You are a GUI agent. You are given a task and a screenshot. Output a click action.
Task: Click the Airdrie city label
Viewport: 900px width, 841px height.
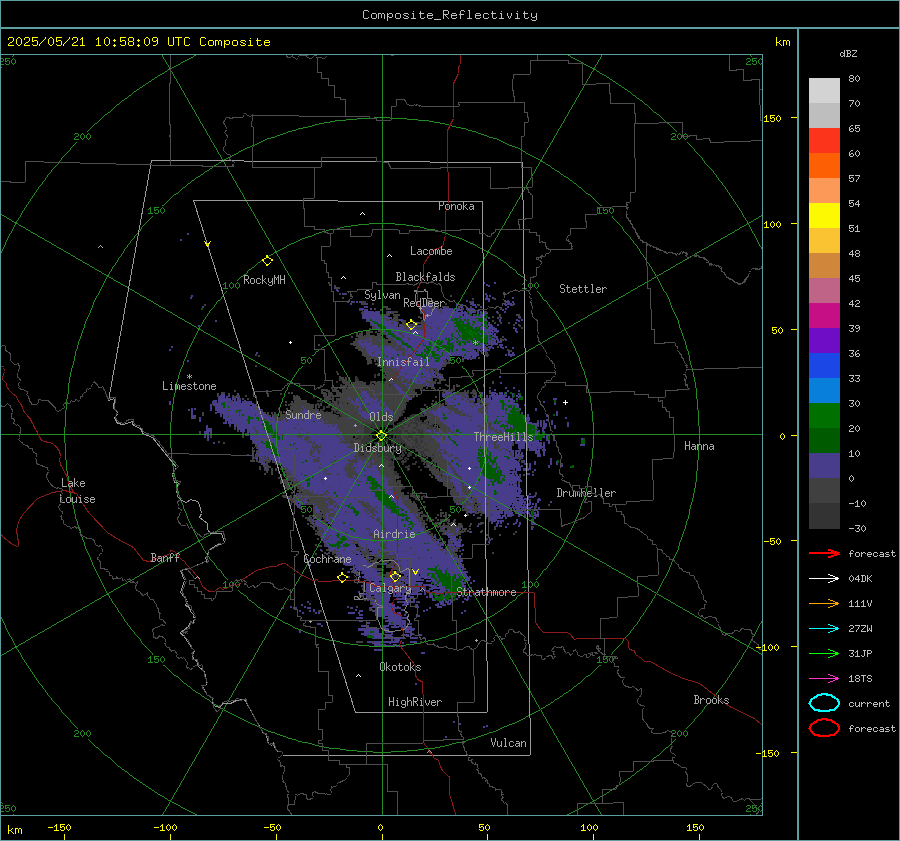pyautogui.click(x=394, y=534)
